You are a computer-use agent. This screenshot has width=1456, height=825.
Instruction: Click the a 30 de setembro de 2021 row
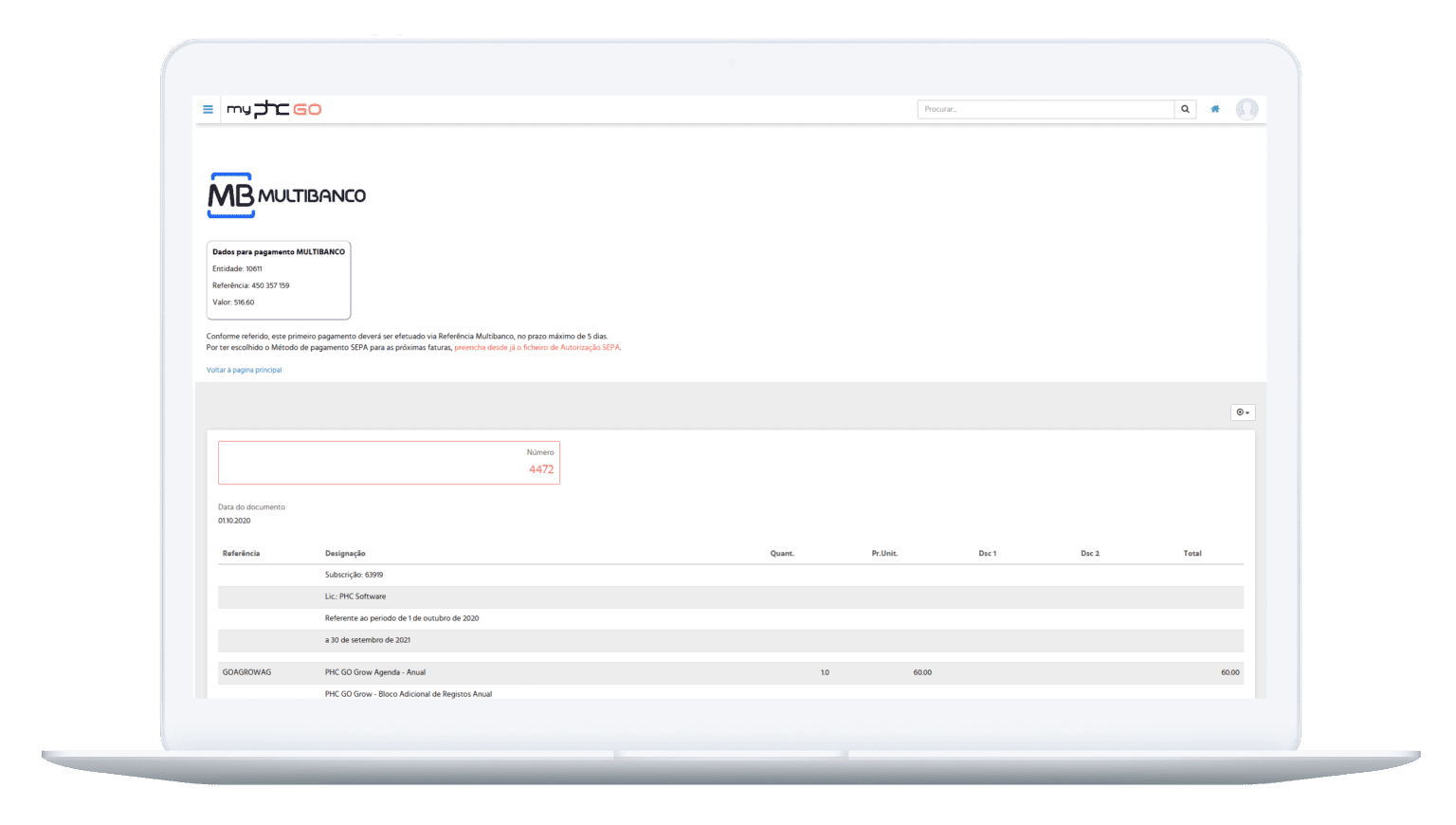(731, 640)
